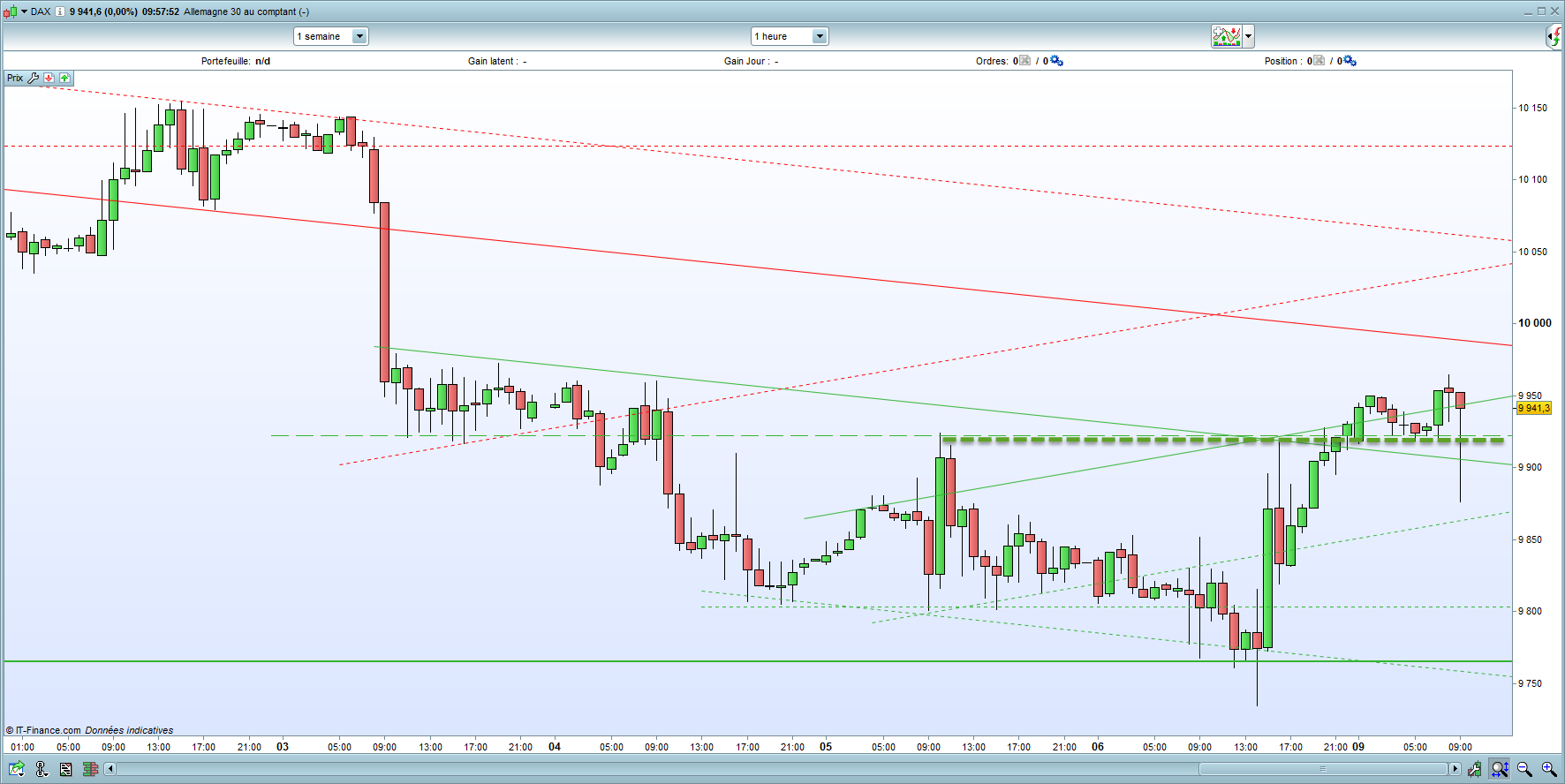The image size is (1565, 784).
Task: Click the Prix panel label
Action: point(15,78)
